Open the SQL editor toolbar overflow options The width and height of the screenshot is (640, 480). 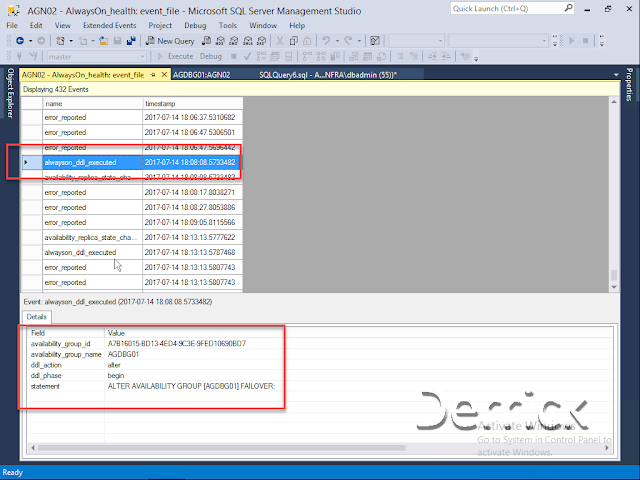click(476, 58)
